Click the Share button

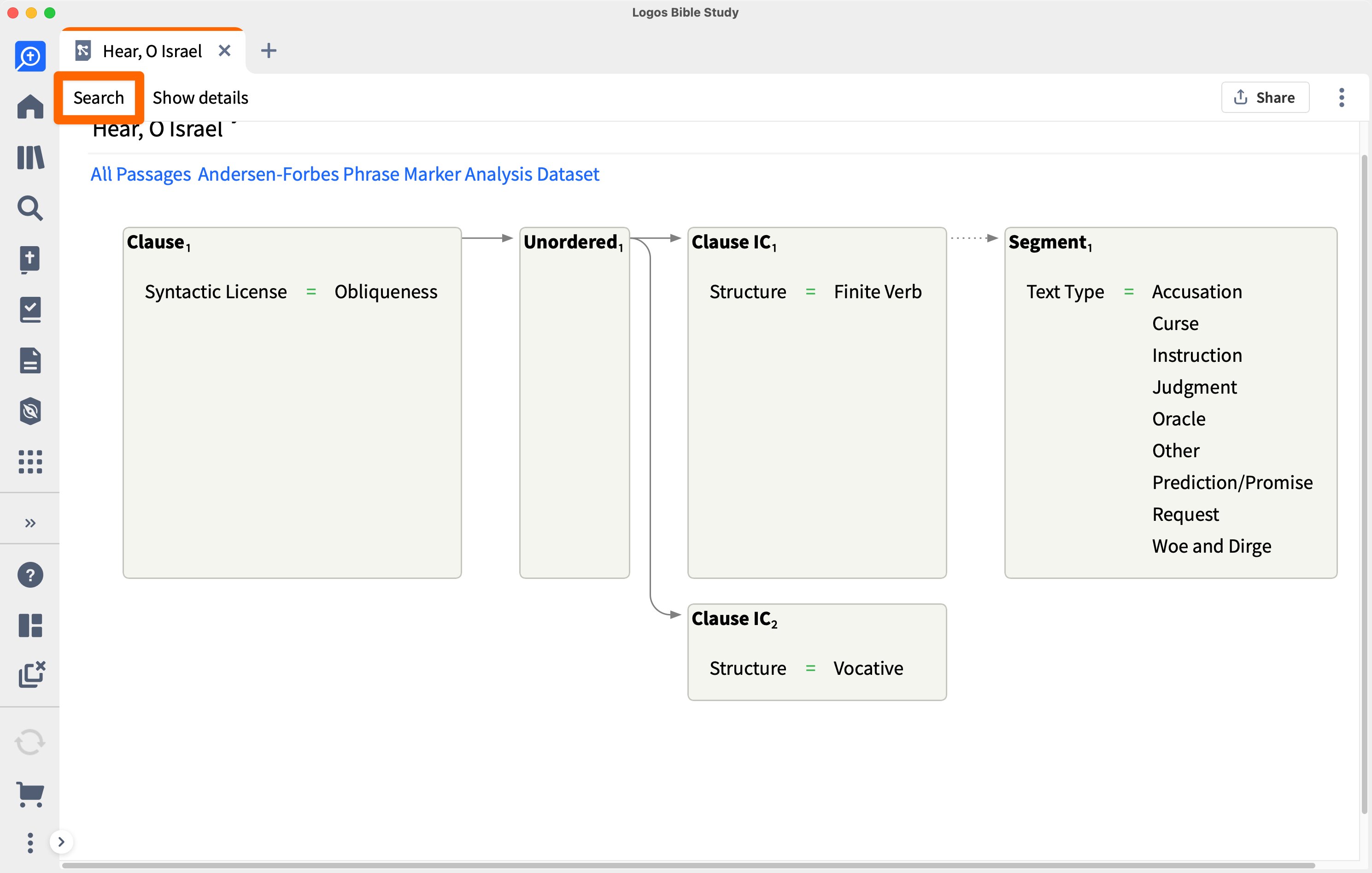point(1264,98)
